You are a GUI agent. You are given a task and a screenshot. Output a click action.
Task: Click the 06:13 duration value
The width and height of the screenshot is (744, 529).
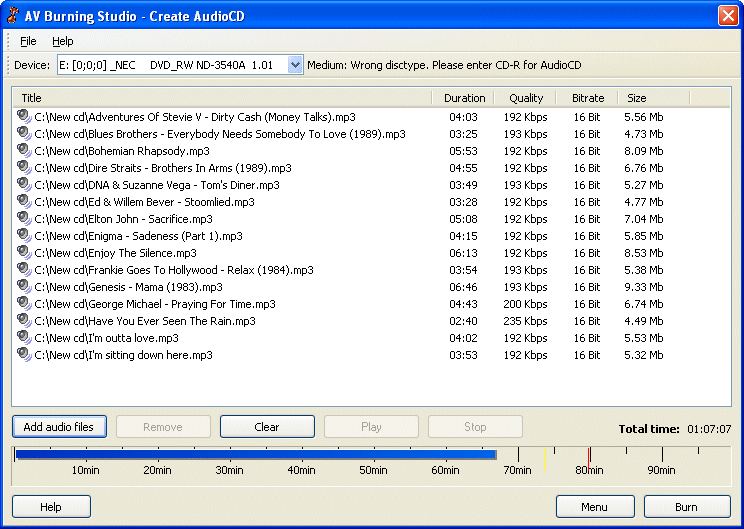pyautogui.click(x=463, y=253)
